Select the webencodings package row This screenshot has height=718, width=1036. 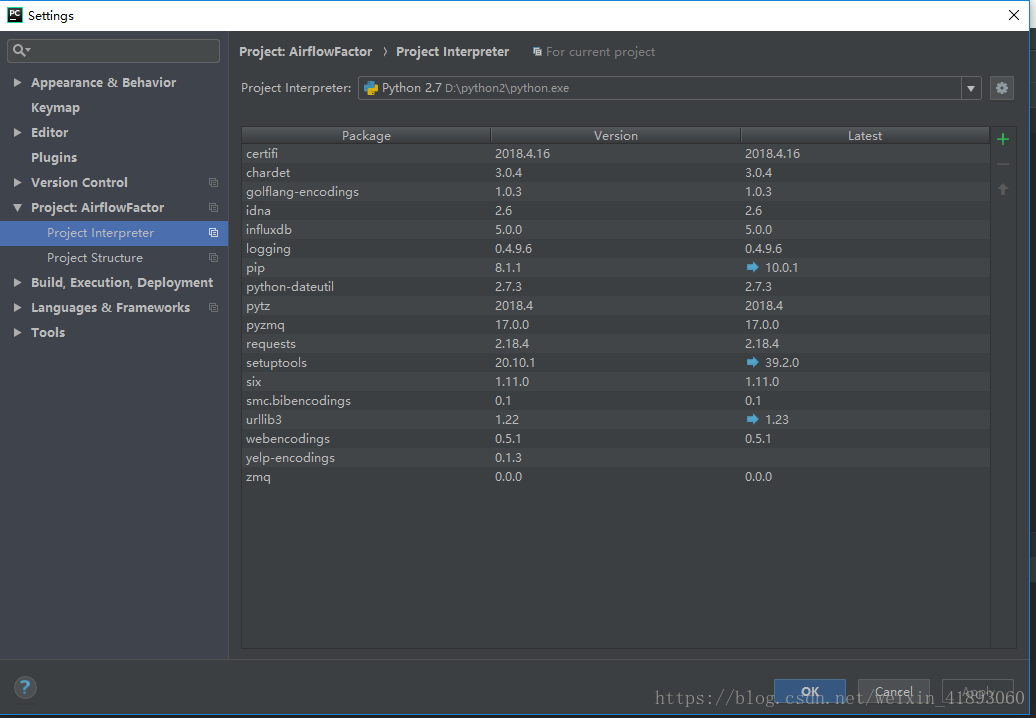click(616, 439)
